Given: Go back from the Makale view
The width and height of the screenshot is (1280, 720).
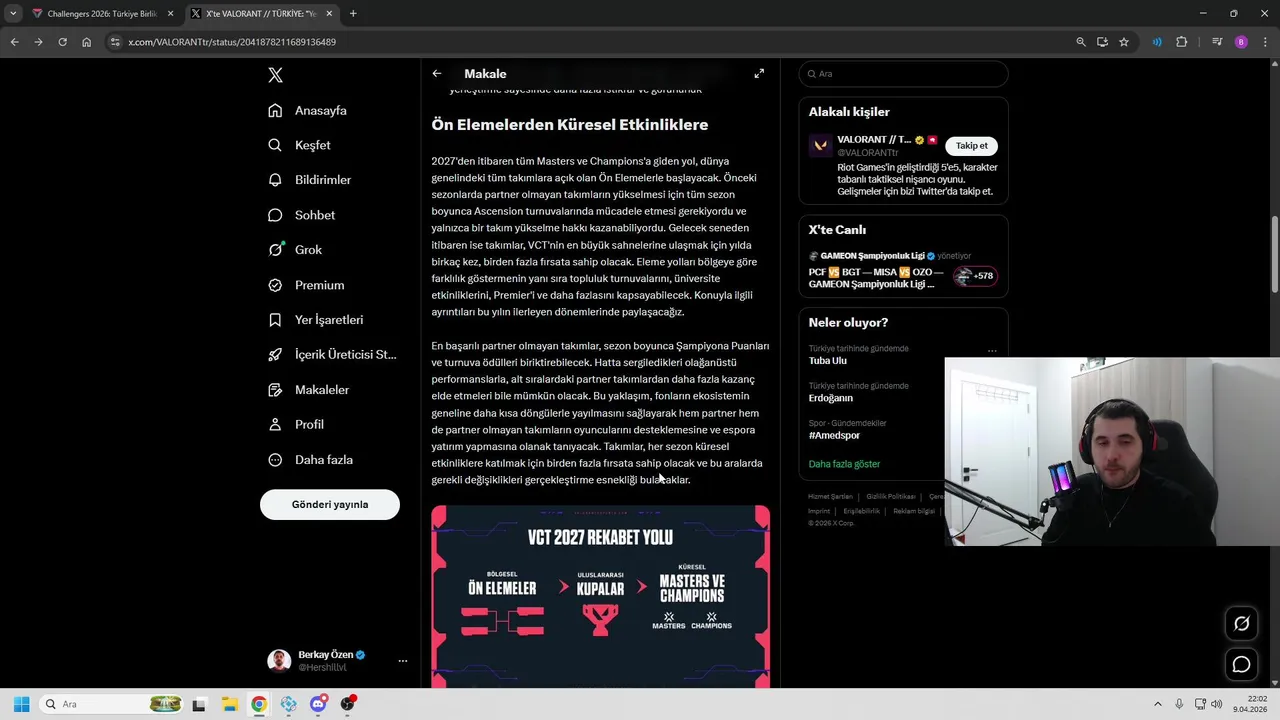Looking at the screenshot, I should click(x=437, y=74).
